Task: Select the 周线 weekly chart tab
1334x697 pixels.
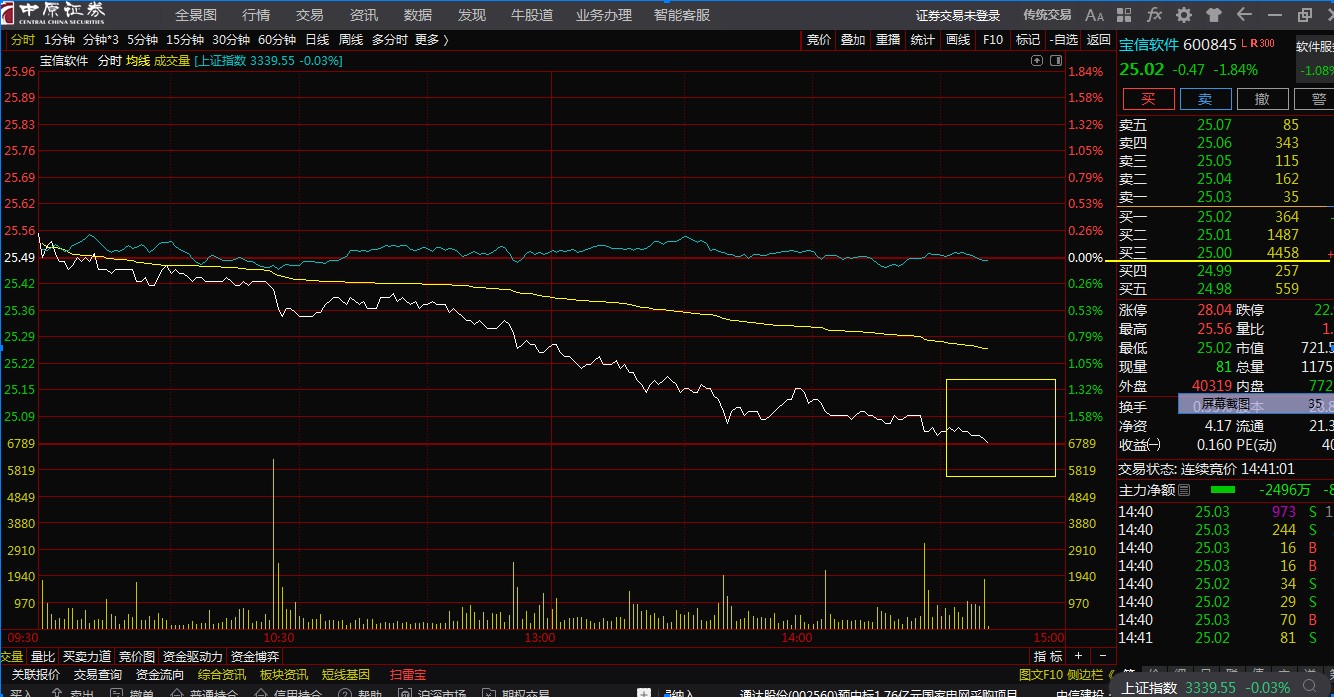Action: point(351,40)
